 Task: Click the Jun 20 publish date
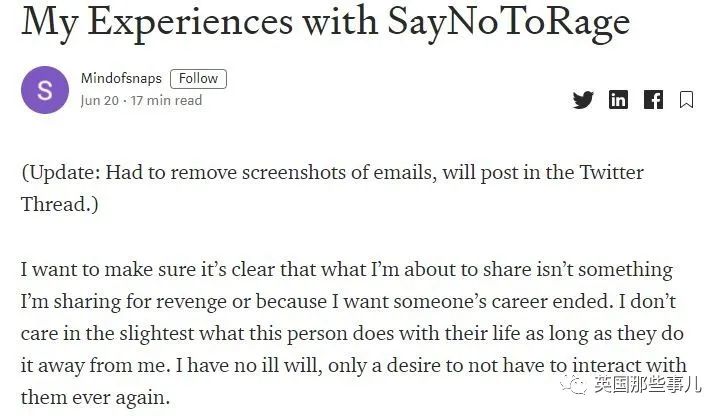[x=99, y=100]
